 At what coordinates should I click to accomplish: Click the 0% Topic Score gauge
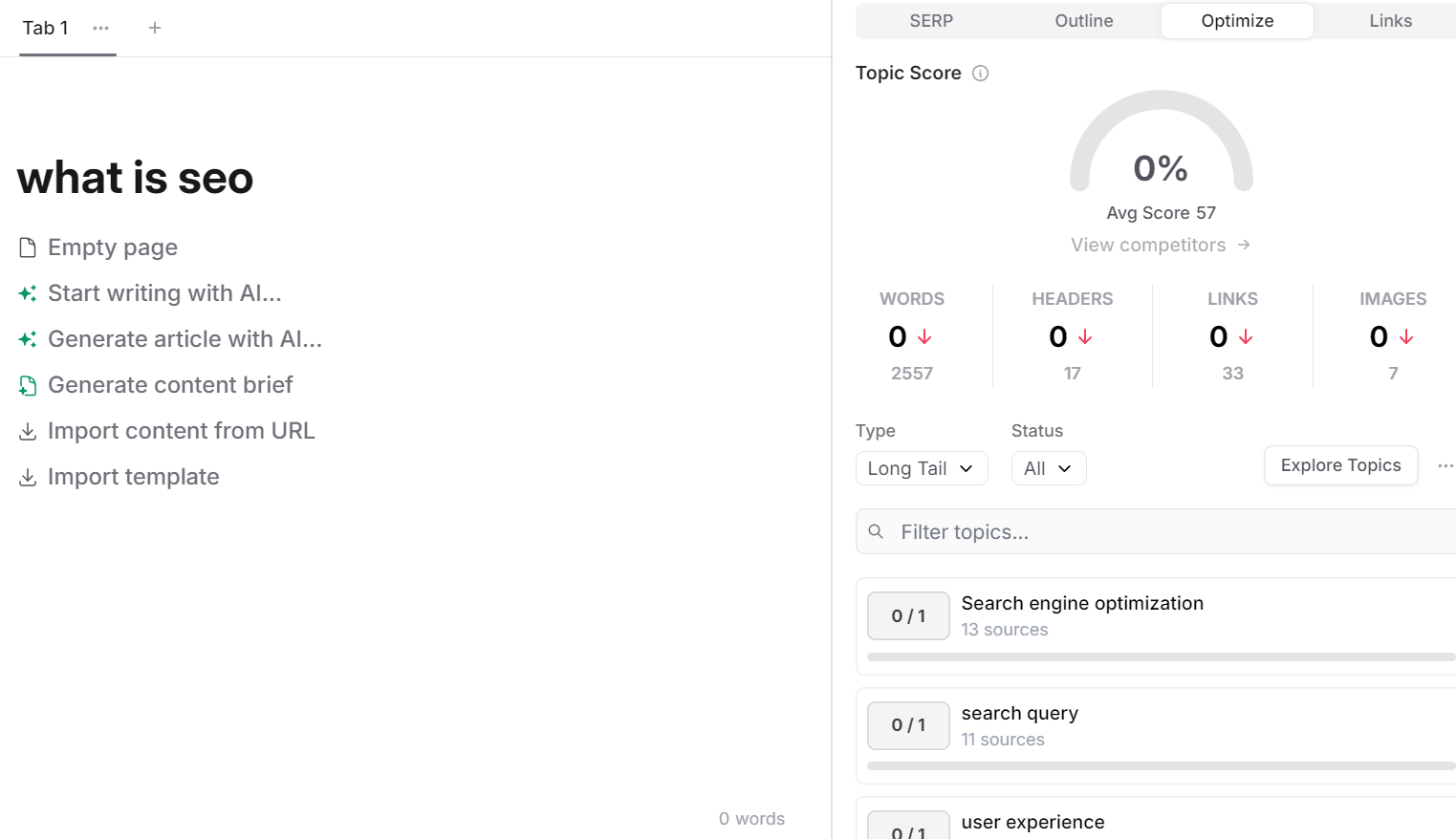1161,141
